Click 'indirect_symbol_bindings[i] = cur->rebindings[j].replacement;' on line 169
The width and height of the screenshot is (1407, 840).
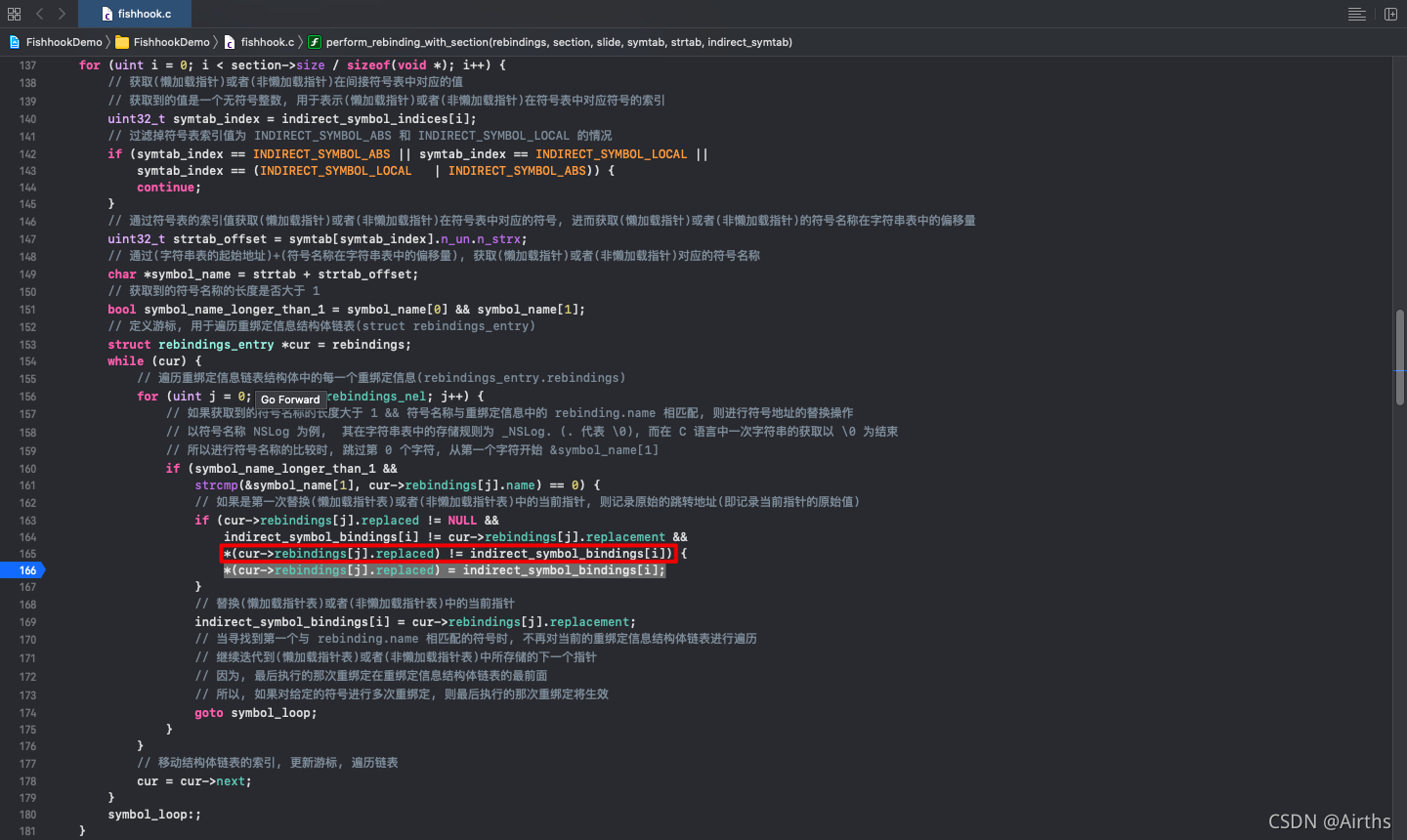pyautogui.click(x=415, y=622)
